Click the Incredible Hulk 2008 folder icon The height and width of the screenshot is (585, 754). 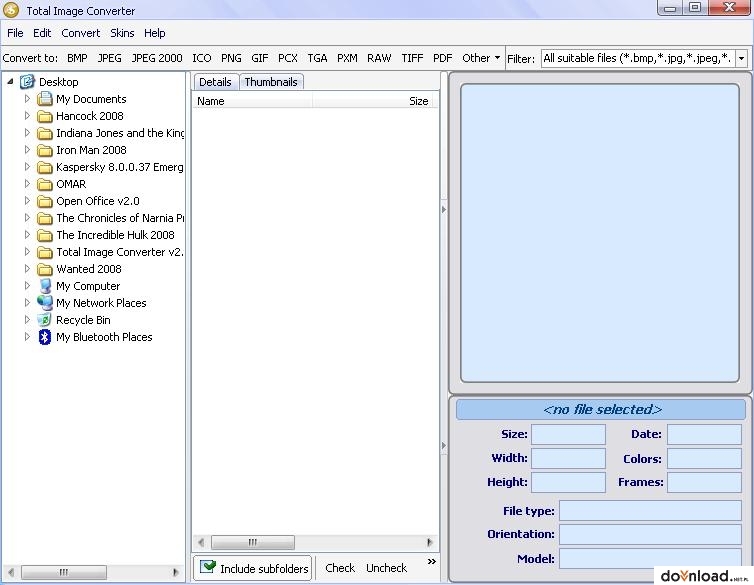click(x=45, y=235)
